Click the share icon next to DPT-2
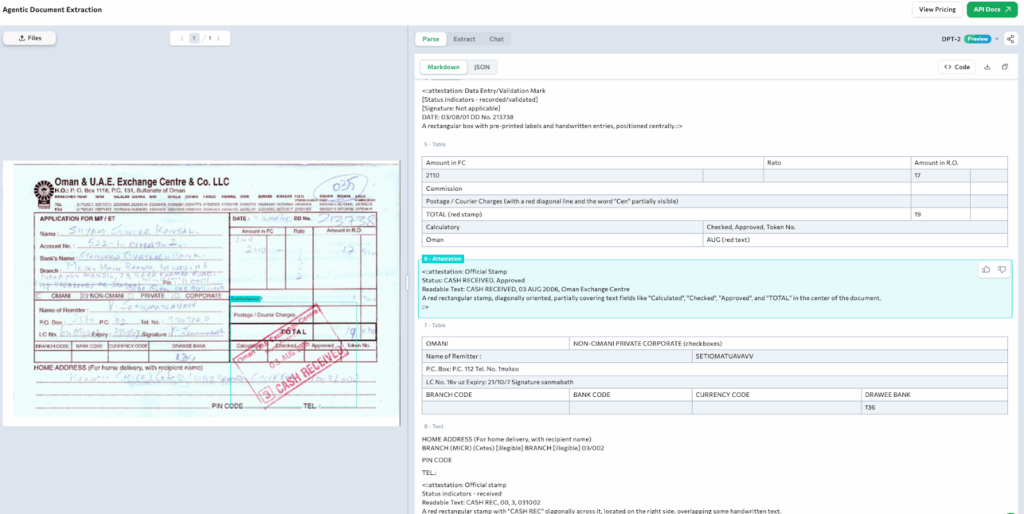 1010,39
